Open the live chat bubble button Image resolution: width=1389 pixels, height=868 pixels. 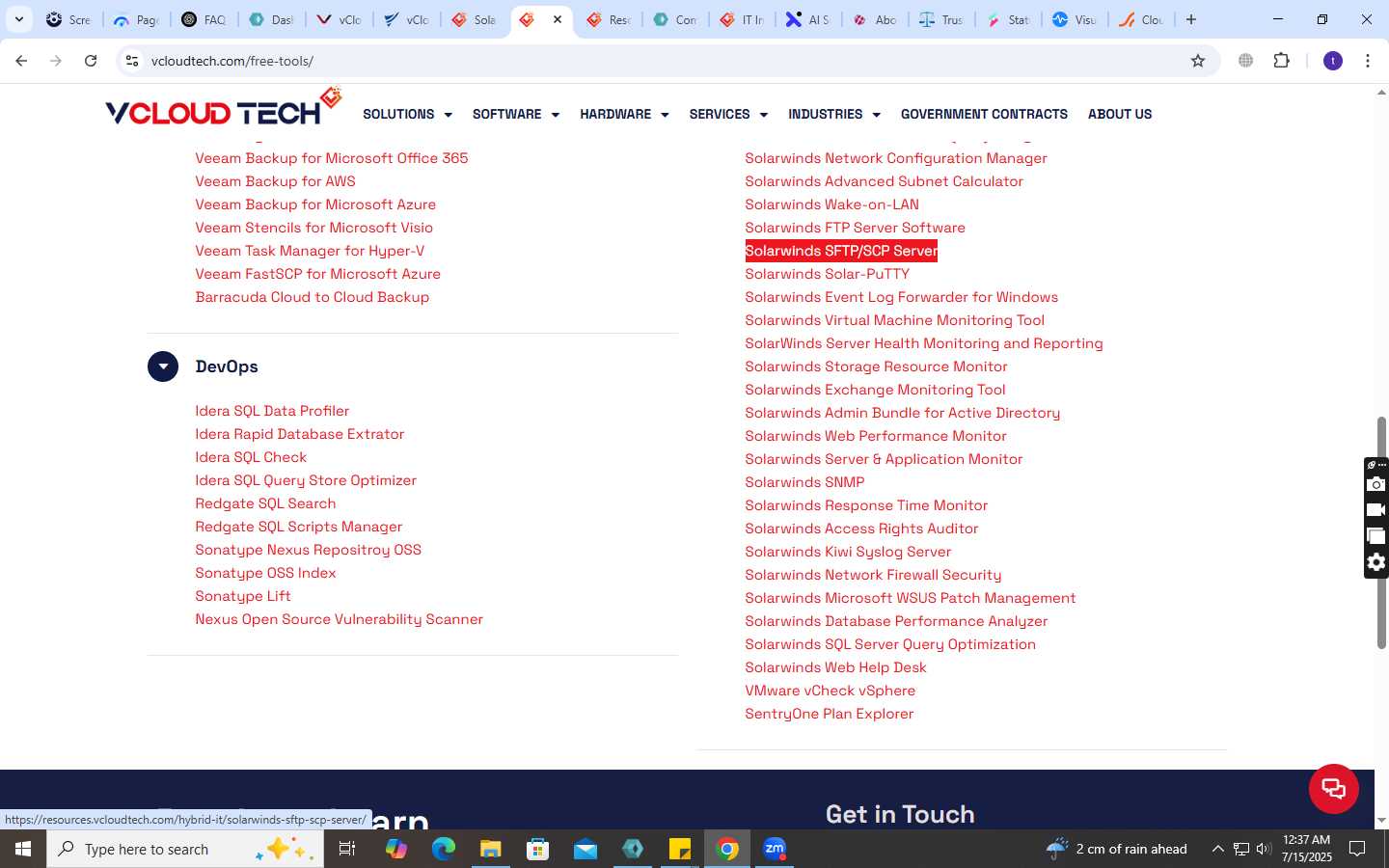pos(1334,789)
